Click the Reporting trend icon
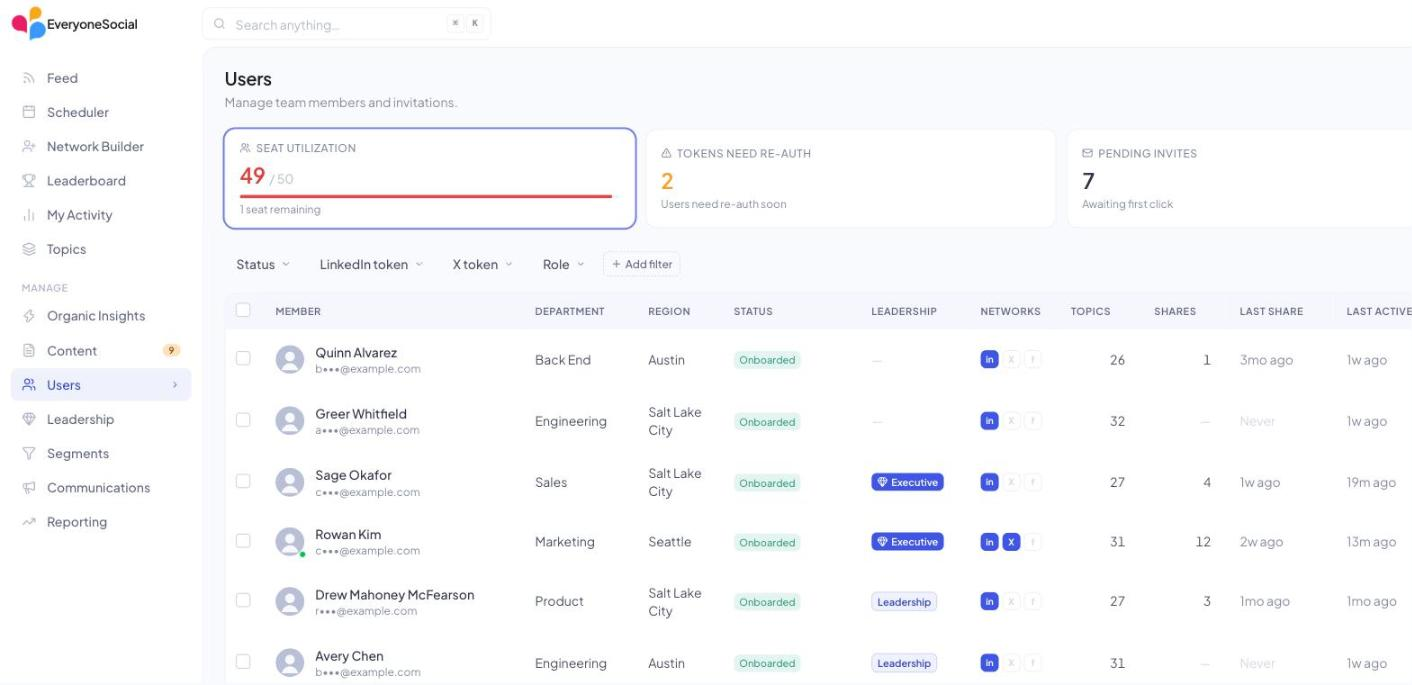The height and width of the screenshot is (685, 1412). (29, 522)
